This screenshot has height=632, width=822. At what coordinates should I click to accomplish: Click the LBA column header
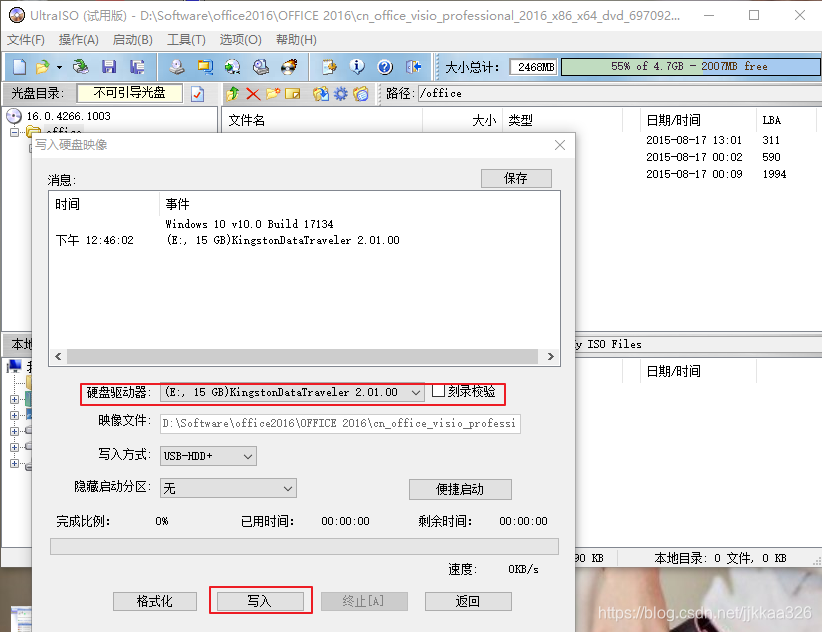(x=786, y=121)
